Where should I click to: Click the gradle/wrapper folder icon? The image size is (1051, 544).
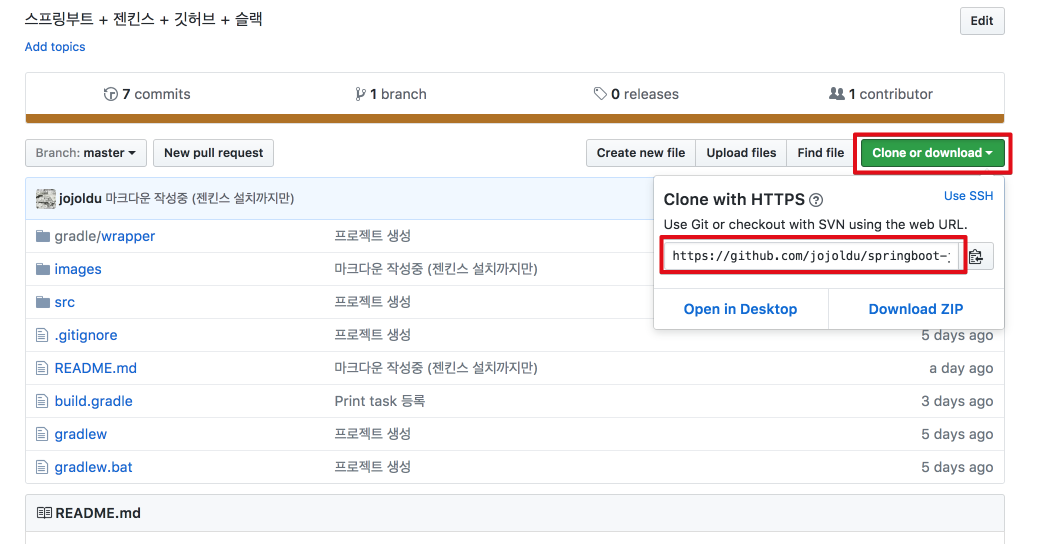point(43,236)
